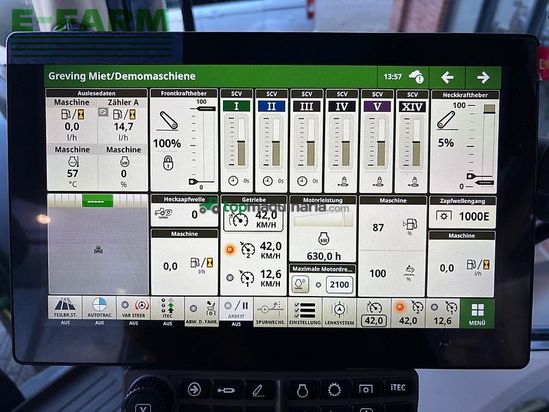Open the Auslesedaten panel header
Image resolution: width=549 pixels, height=412 pixels.
(x=96, y=93)
